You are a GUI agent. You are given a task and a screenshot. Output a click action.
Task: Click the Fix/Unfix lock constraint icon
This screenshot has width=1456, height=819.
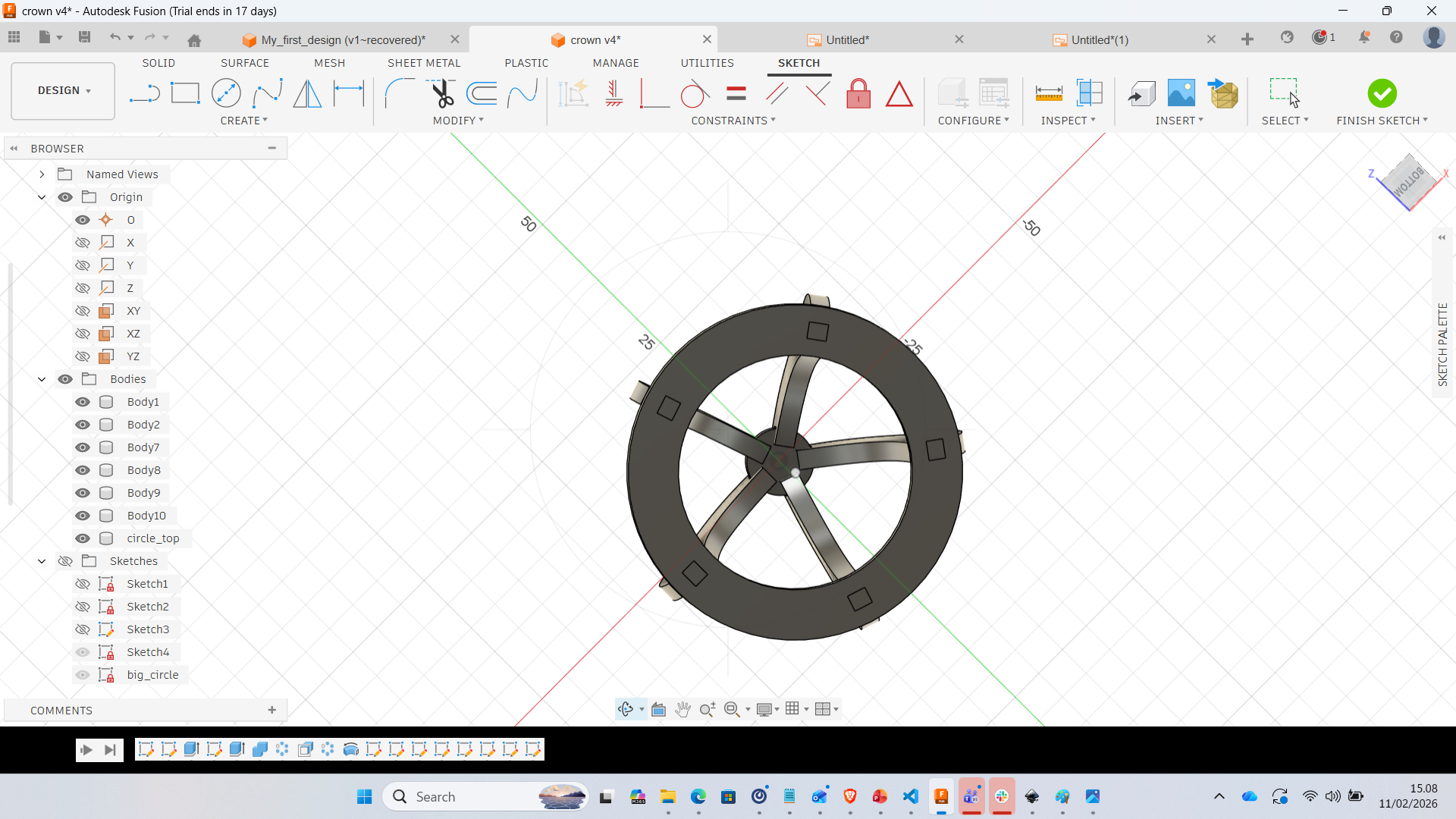pos(858,94)
